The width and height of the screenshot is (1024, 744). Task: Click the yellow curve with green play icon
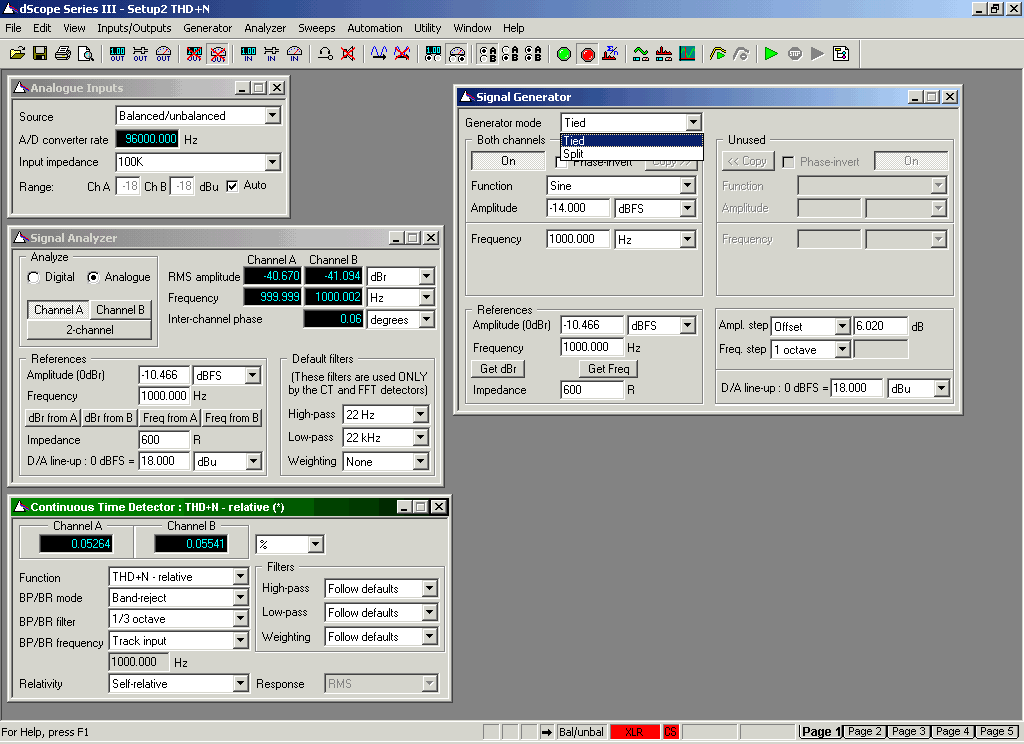(718, 54)
